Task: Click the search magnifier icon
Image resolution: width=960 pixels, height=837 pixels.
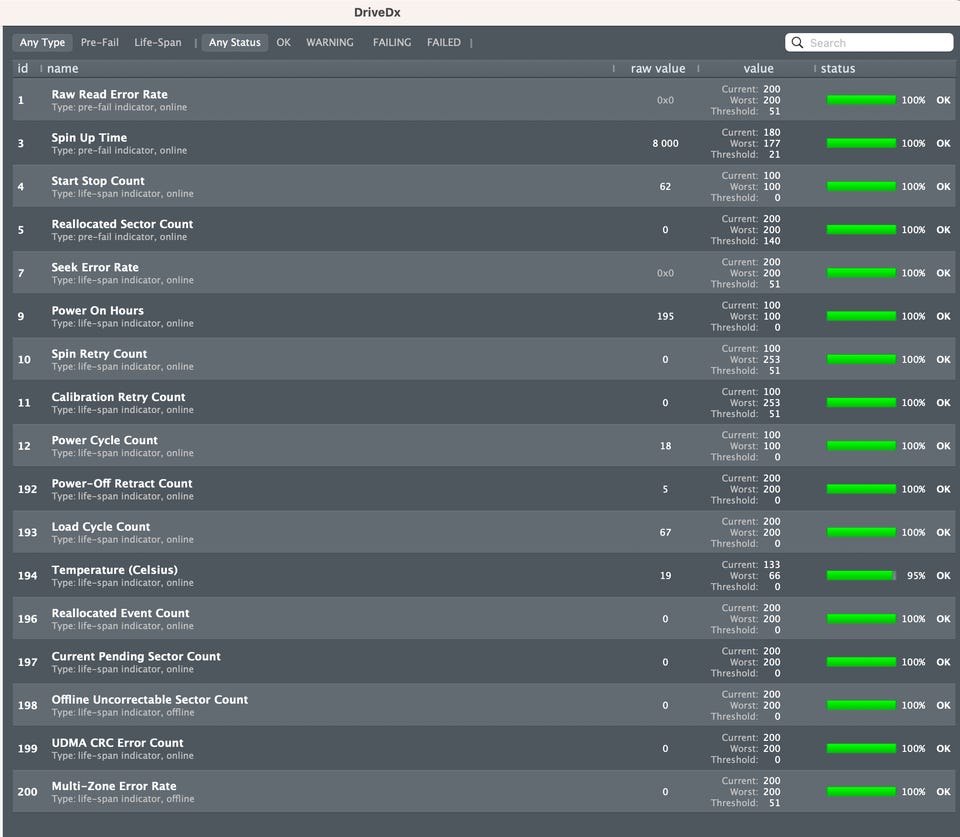Action: [x=797, y=42]
